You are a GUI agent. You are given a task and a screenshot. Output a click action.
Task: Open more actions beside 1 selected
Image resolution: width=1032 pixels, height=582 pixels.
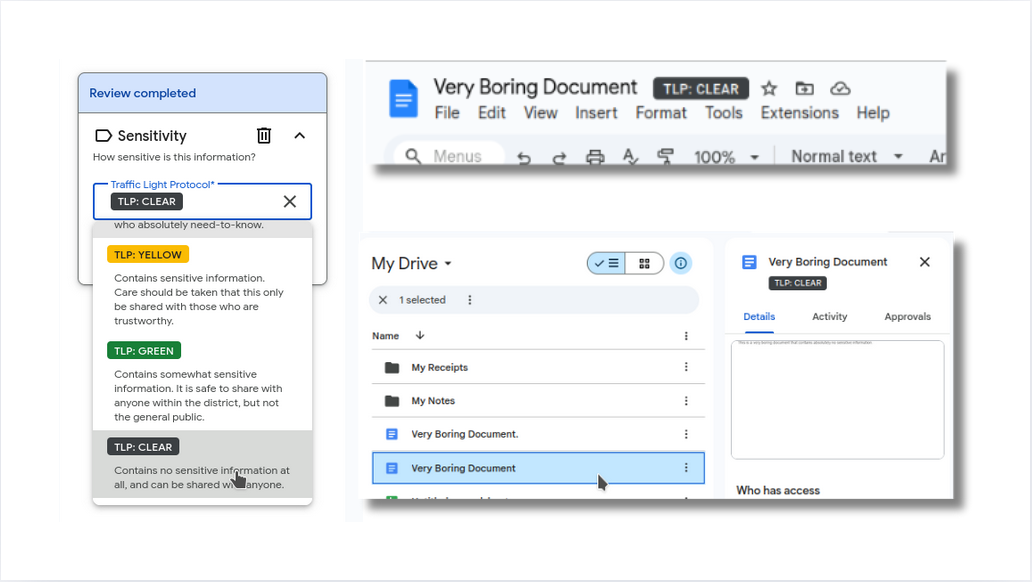(469, 300)
